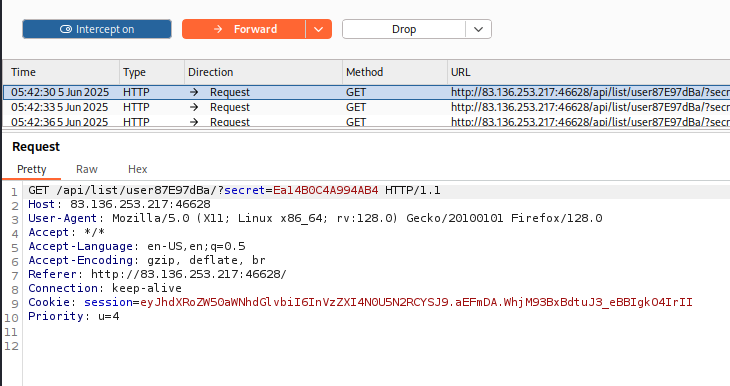Viewport: 730px width, 386px height.
Task: Click the session cookie value
Action: point(416,302)
